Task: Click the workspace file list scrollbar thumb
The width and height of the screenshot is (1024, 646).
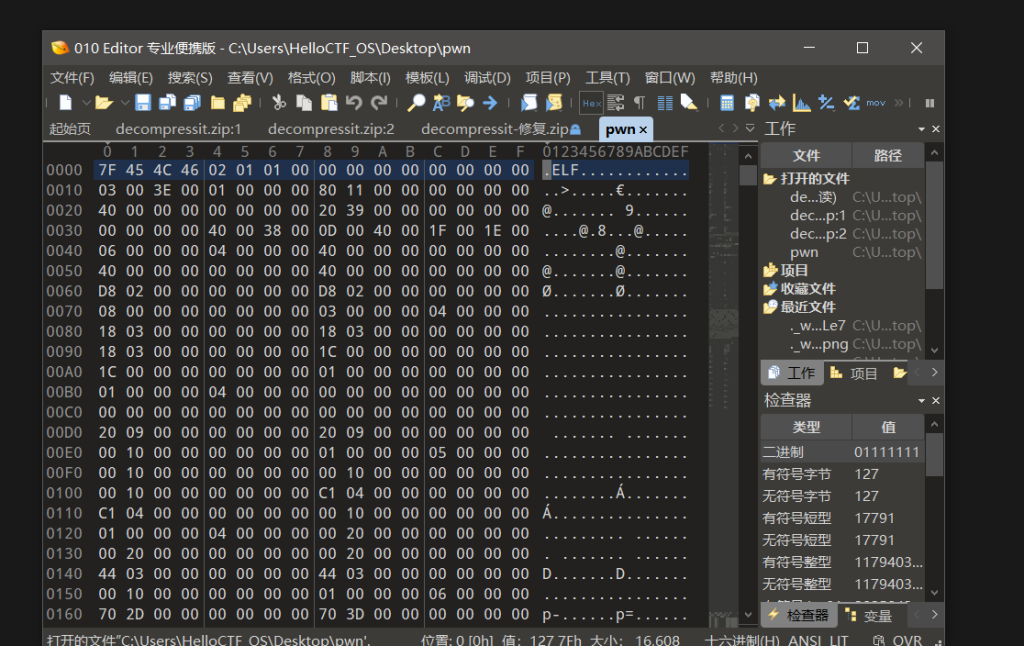Action: coord(935,225)
